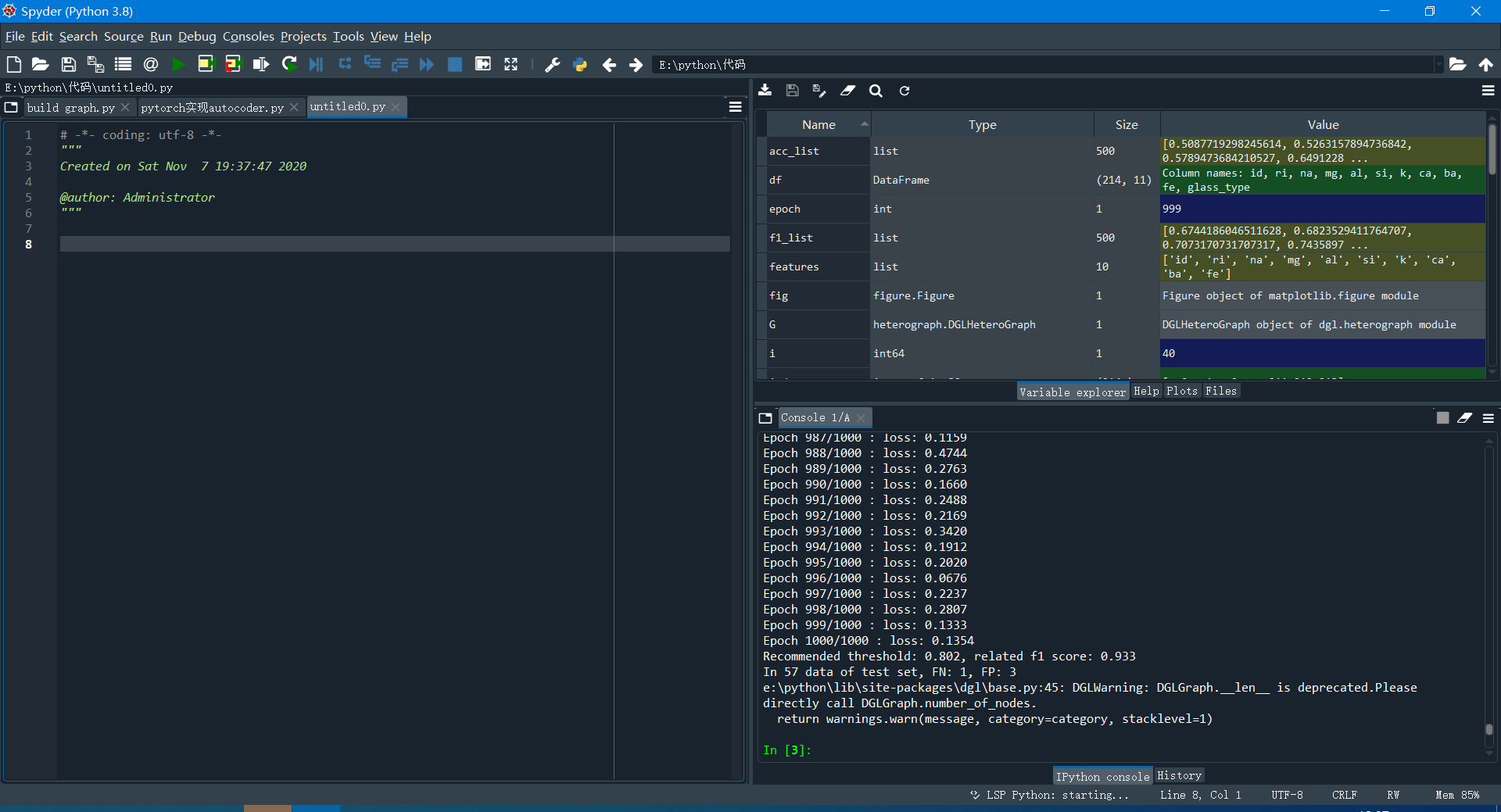Click the epoch value 999 cell

(x=1323, y=209)
